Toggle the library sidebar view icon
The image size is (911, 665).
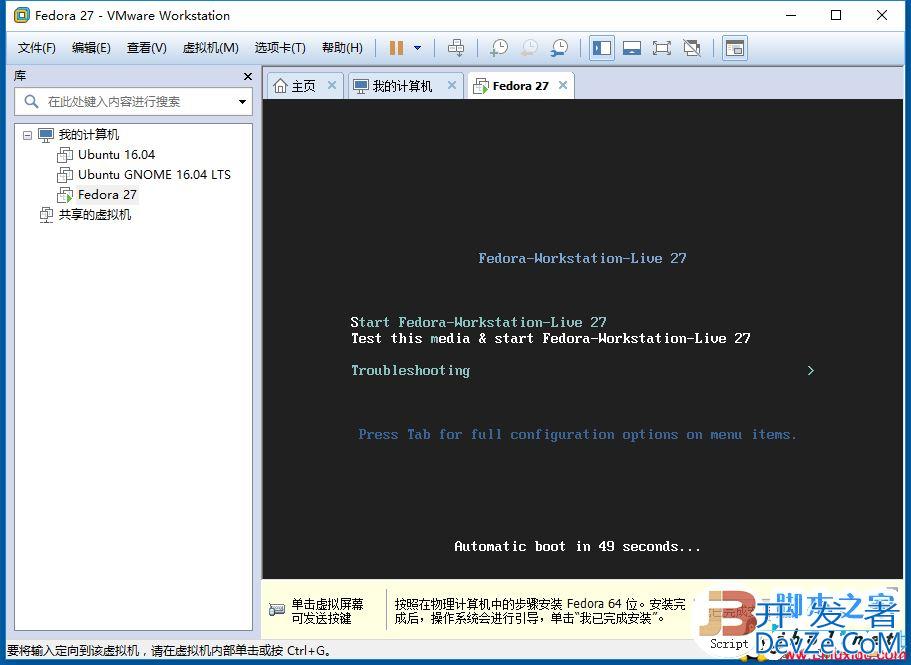[x=602, y=48]
